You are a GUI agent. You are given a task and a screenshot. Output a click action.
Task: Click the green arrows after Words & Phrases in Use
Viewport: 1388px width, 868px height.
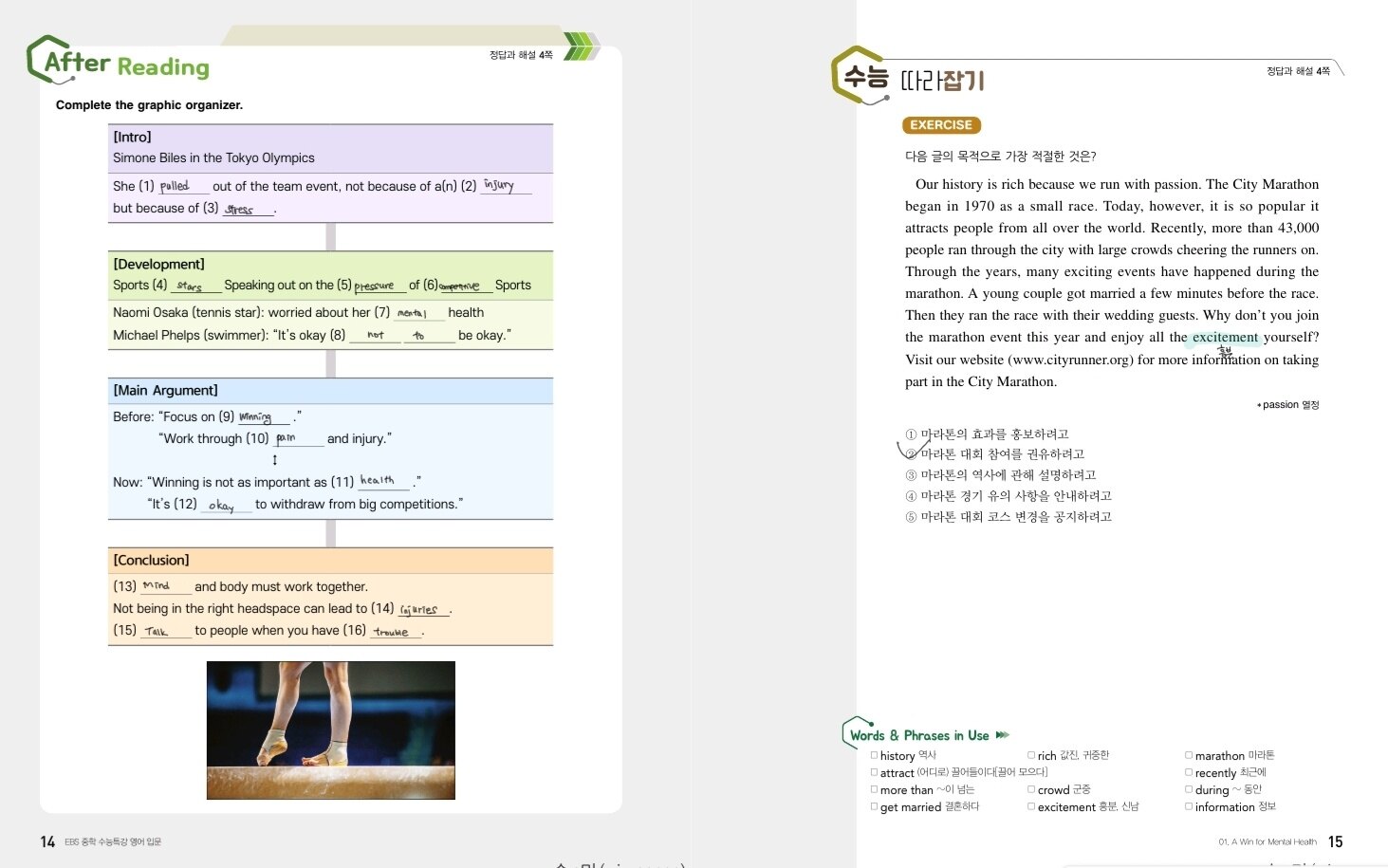tap(1003, 735)
